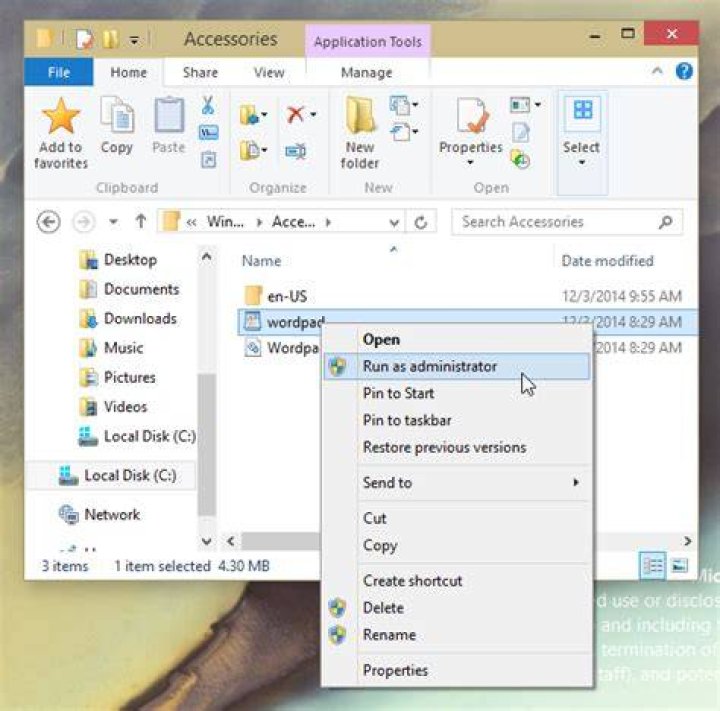Click the New folder icon
The image size is (720, 711).
pyautogui.click(x=360, y=115)
